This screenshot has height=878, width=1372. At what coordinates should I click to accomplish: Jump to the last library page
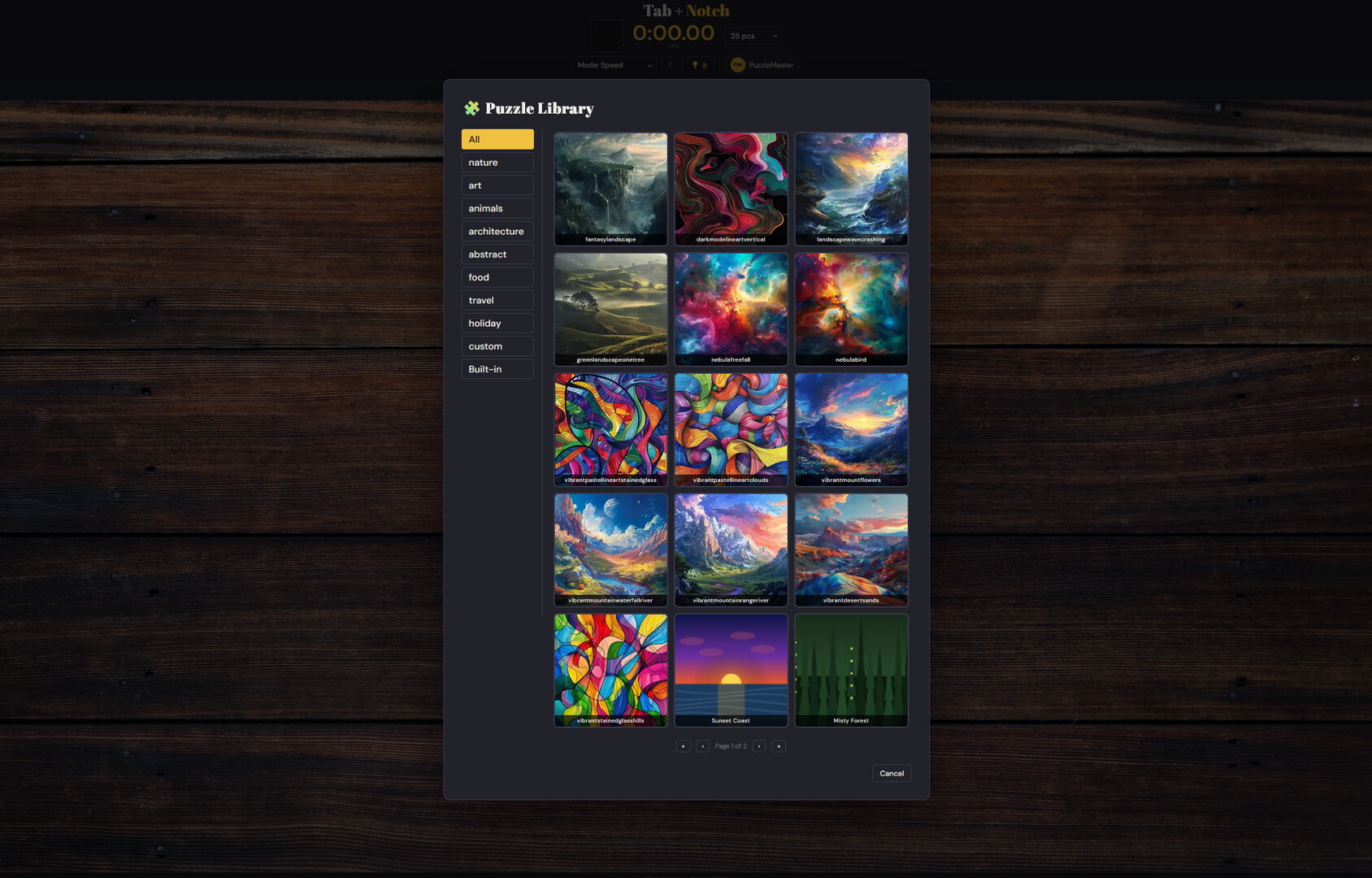[779, 746]
